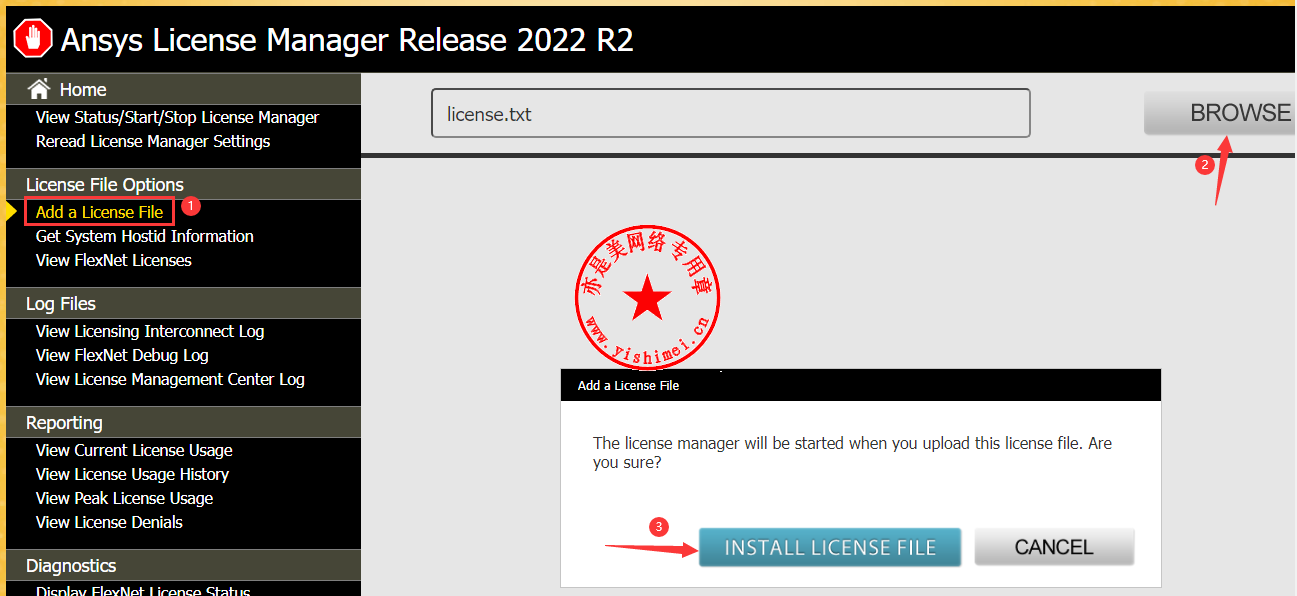The width and height of the screenshot is (1297, 596).
Task: Open Get System Hostid Information
Action: click(145, 236)
